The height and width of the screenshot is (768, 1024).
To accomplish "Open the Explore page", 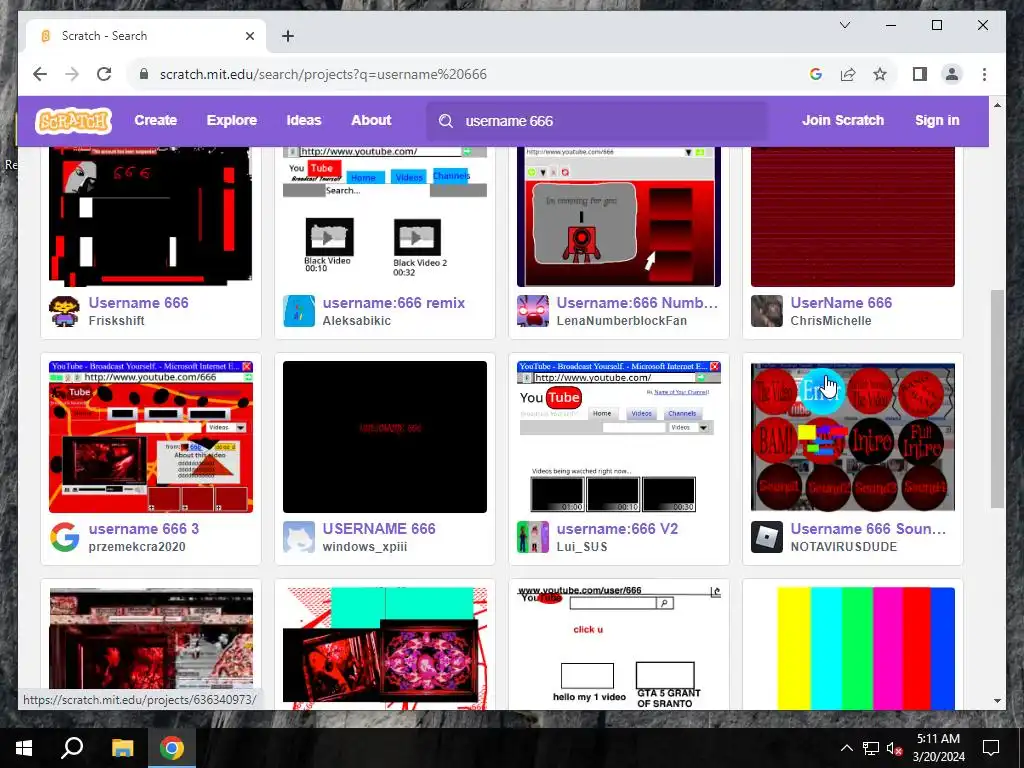I will (x=232, y=120).
